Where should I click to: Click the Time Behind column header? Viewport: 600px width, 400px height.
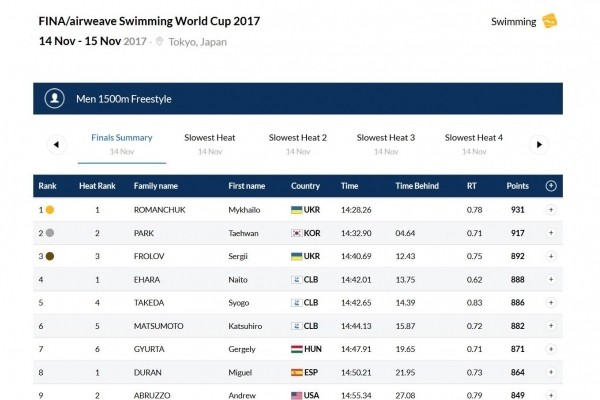(417, 186)
